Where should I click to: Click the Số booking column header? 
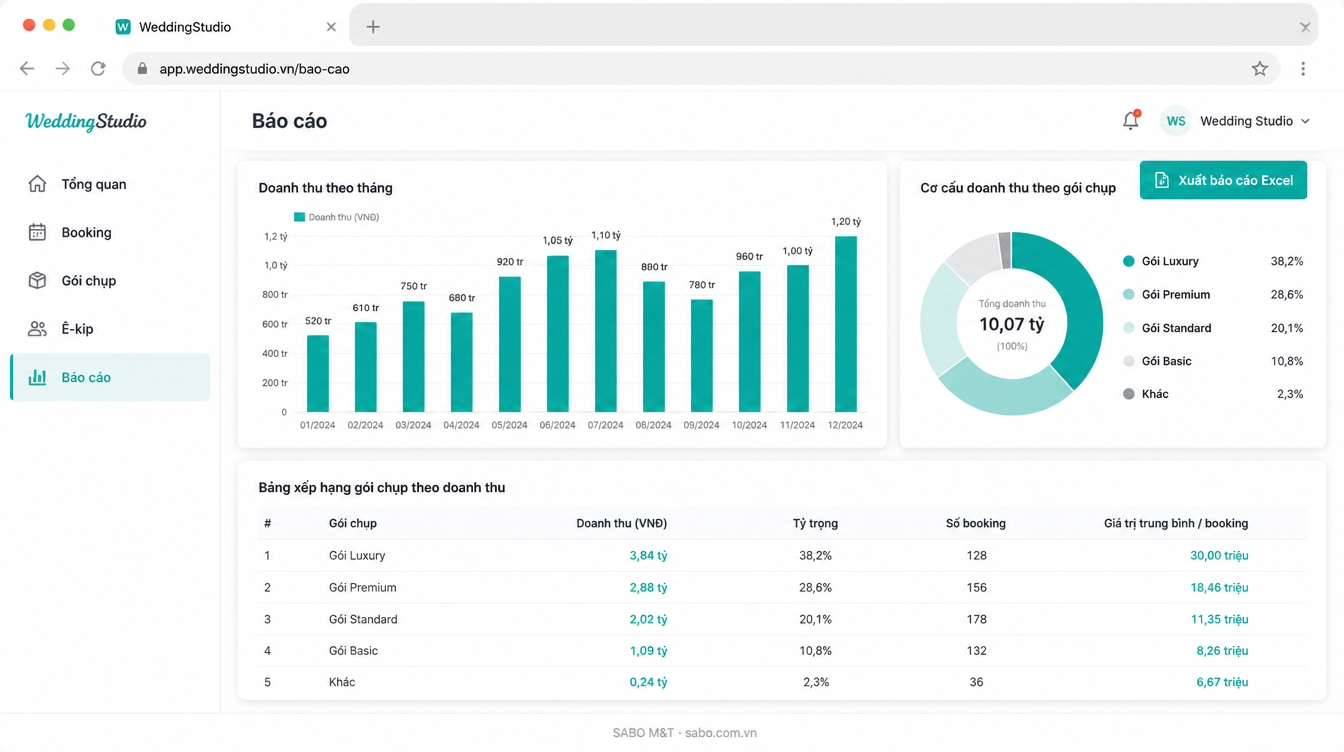(976, 523)
